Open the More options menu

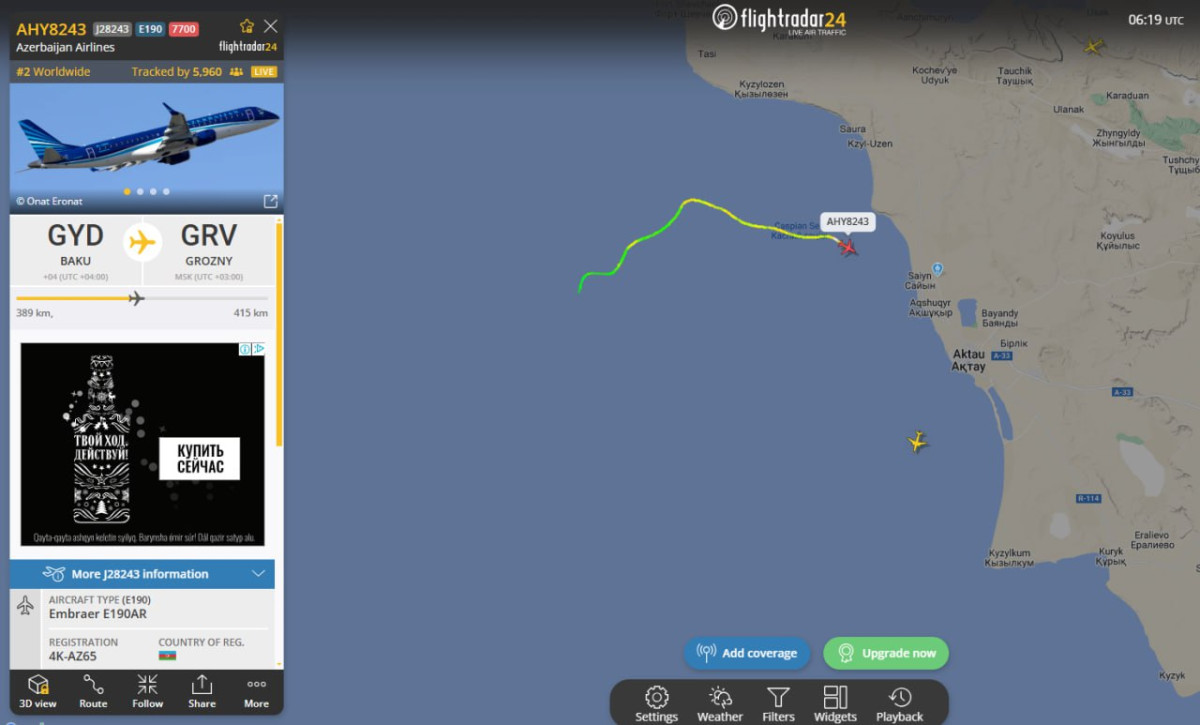click(256, 691)
